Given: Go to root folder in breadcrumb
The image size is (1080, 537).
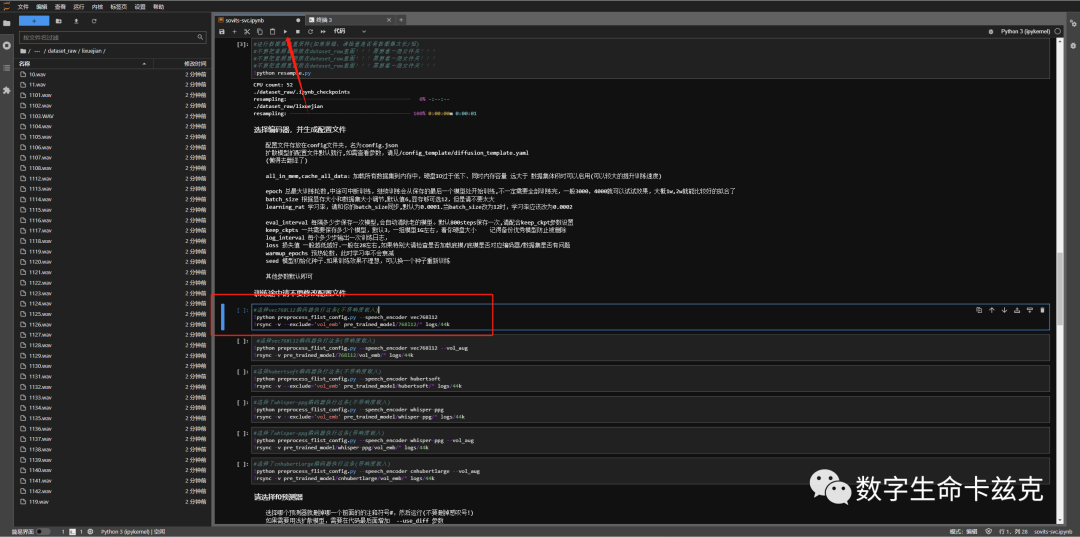Looking at the screenshot, I should (23, 51).
